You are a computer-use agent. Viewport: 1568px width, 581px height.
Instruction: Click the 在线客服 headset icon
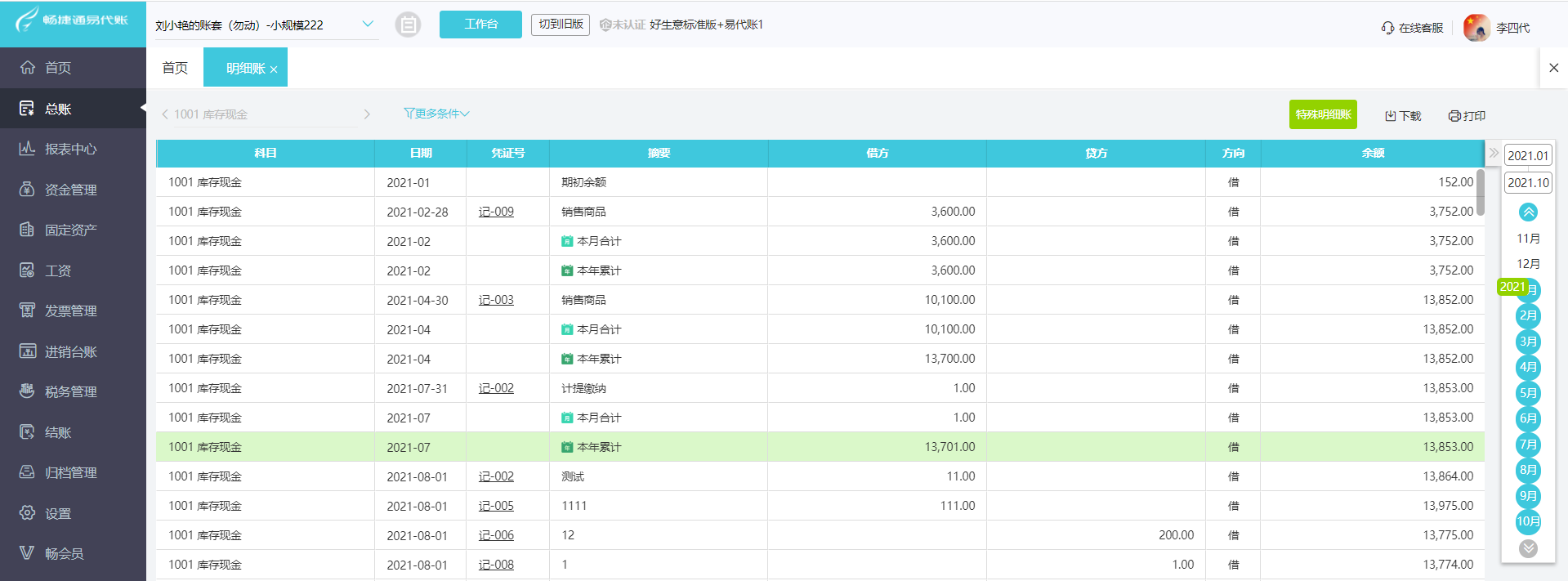[x=1387, y=28]
